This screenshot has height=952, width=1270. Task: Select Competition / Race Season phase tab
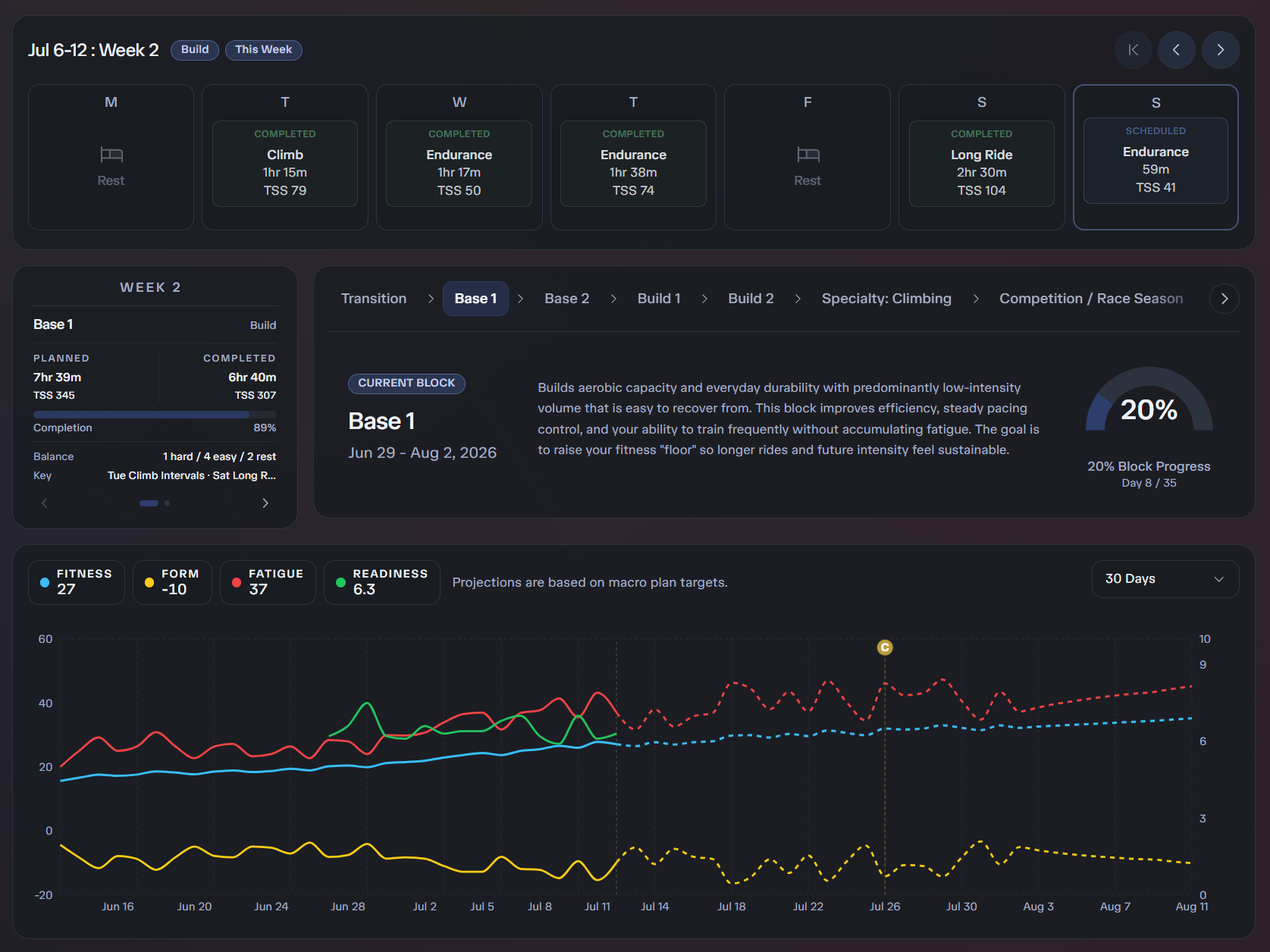point(1091,299)
